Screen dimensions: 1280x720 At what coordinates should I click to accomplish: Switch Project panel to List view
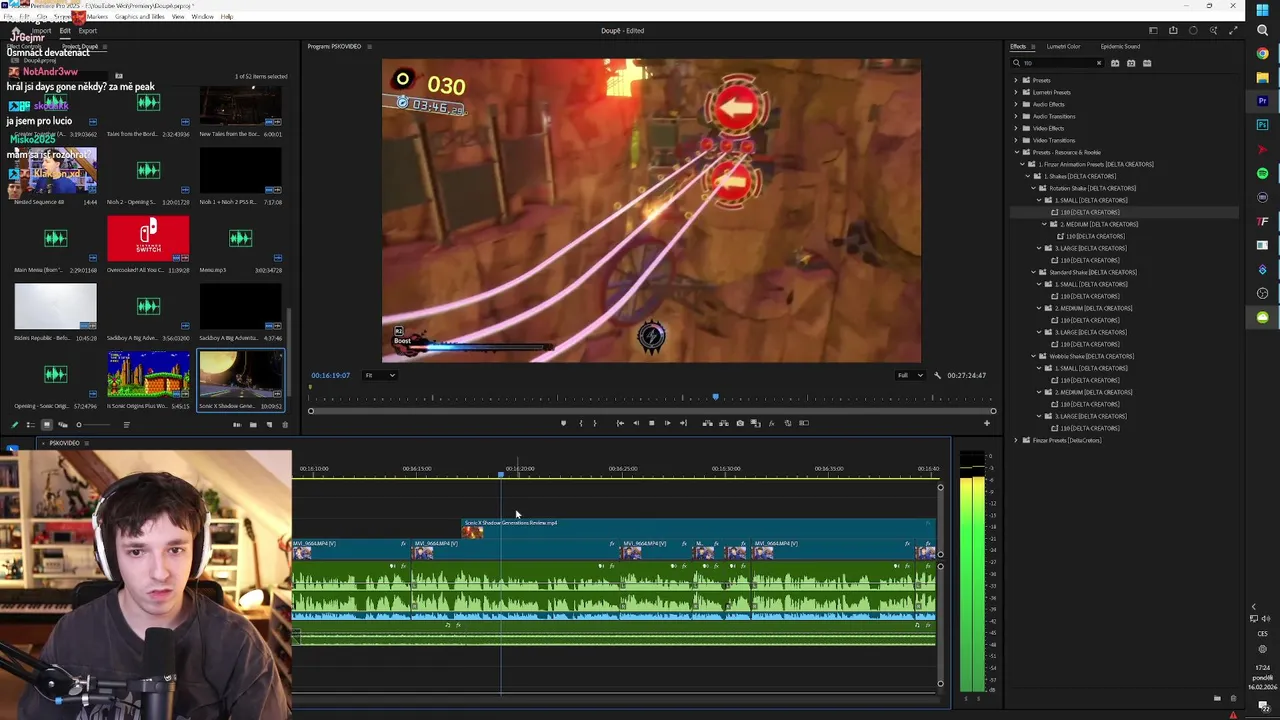(x=30, y=425)
